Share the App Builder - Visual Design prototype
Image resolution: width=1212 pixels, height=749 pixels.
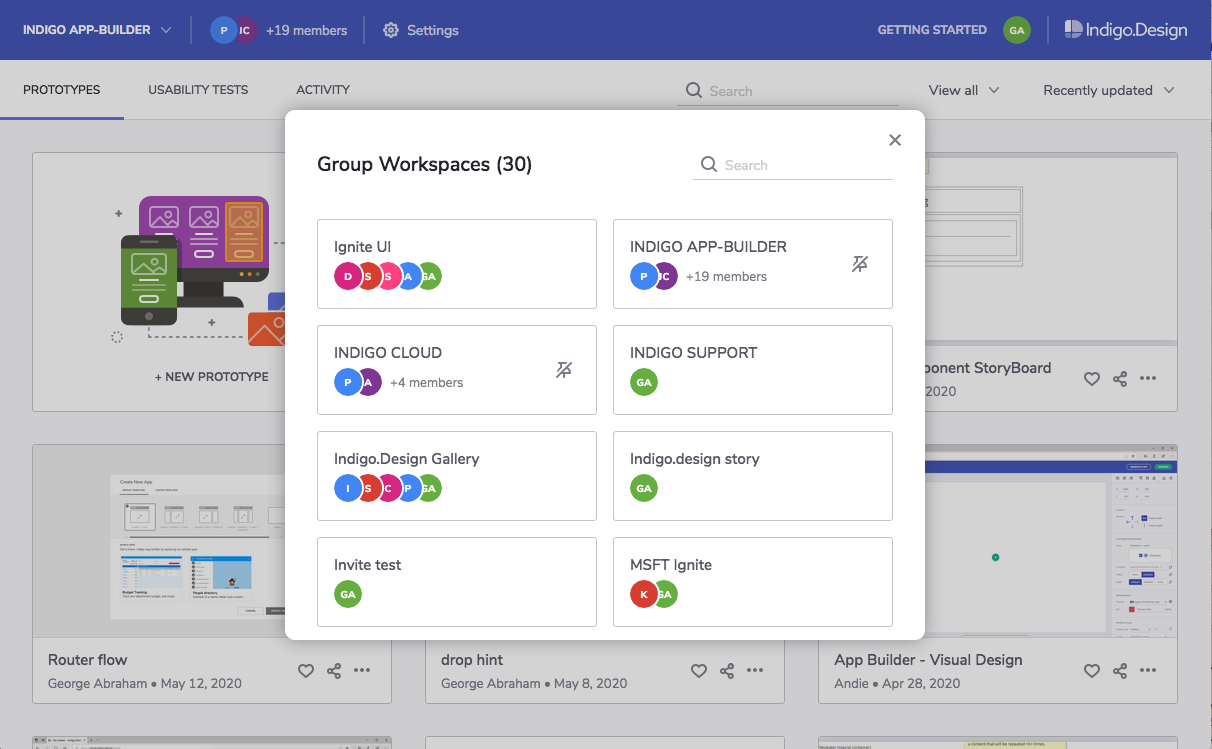pyautogui.click(x=1120, y=671)
